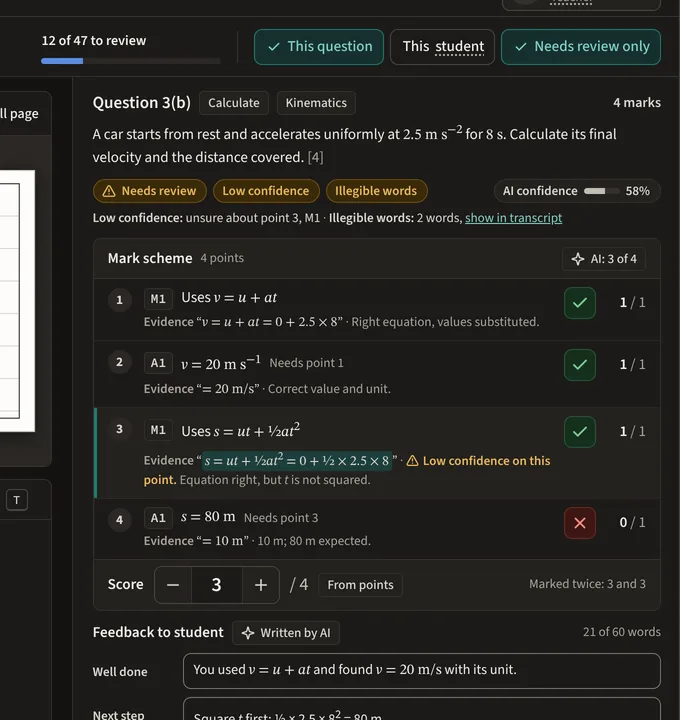Click the 1 / 1 score for point 1
Screen dimensions: 680x720
click(x=632, y=303)
